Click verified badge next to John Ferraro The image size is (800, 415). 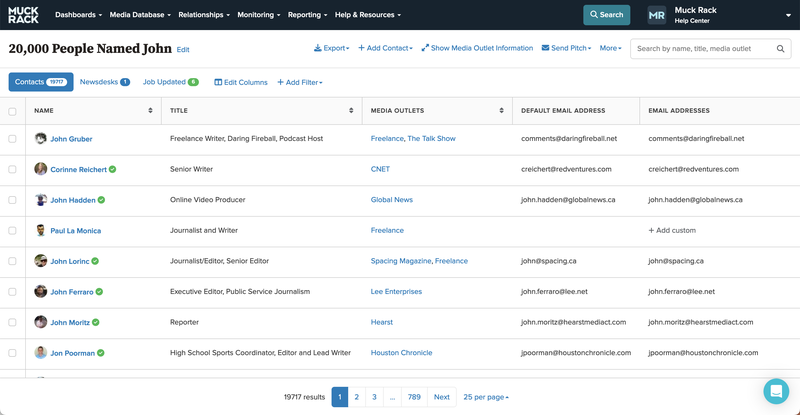click(99, 291)
